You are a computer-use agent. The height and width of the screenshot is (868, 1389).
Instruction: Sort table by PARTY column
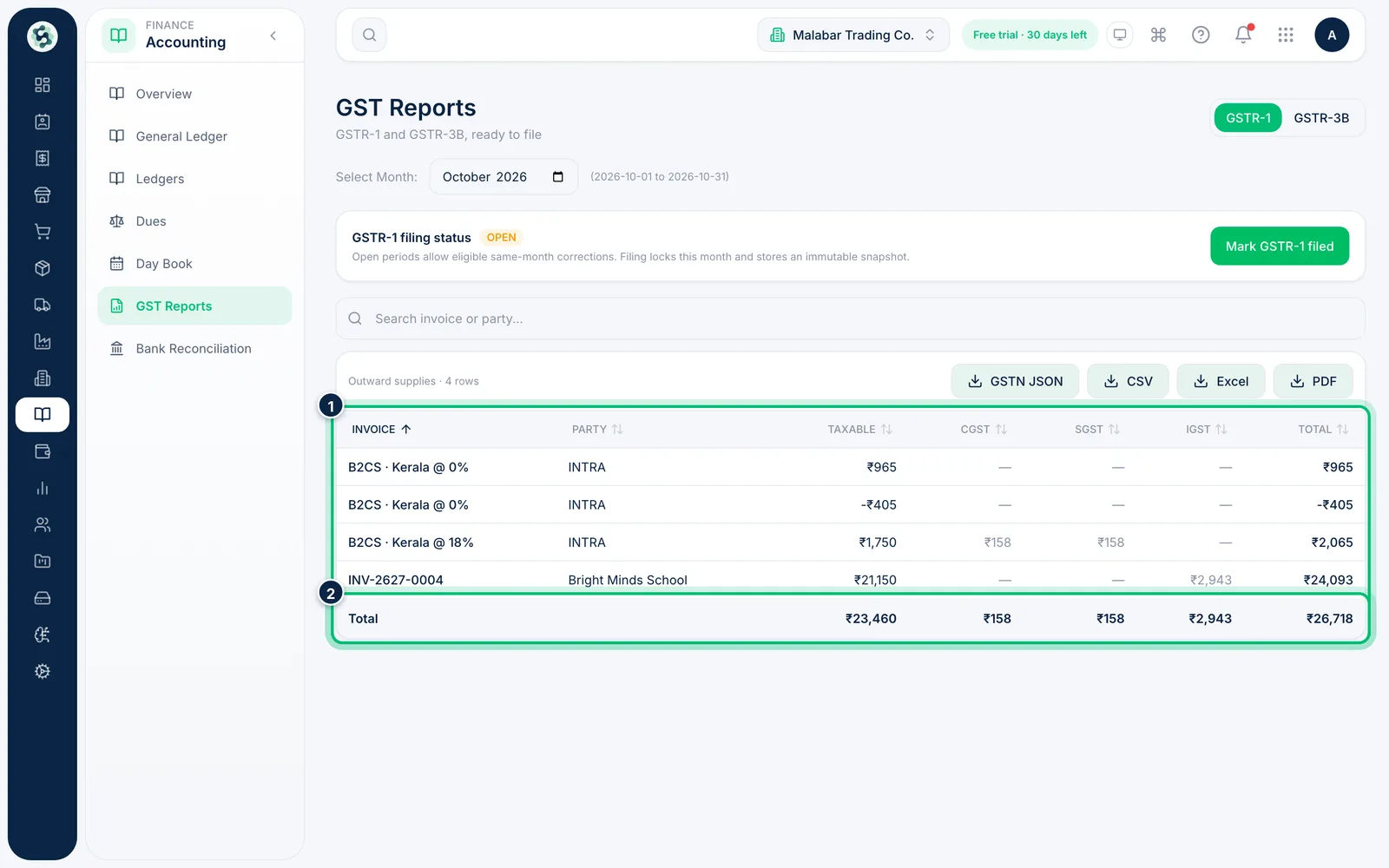(x=597, y=429)
